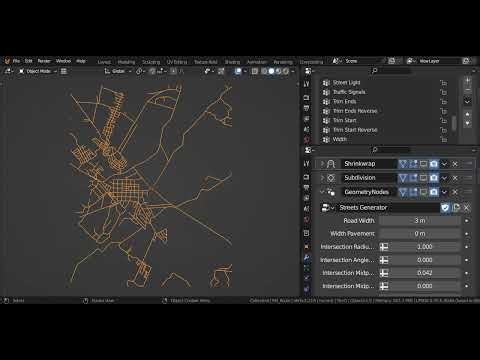Open list specials chevron menu
The width and height of the screenshot is (480, 360).
coord(468,101)
